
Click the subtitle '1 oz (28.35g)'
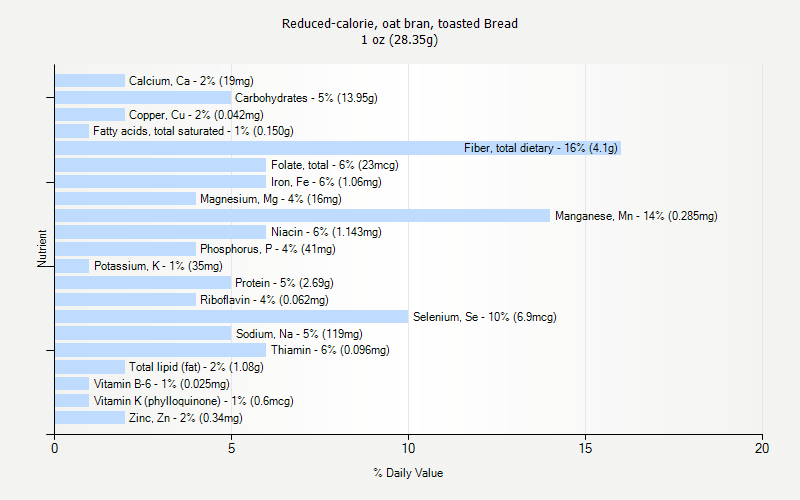point(399,40)
